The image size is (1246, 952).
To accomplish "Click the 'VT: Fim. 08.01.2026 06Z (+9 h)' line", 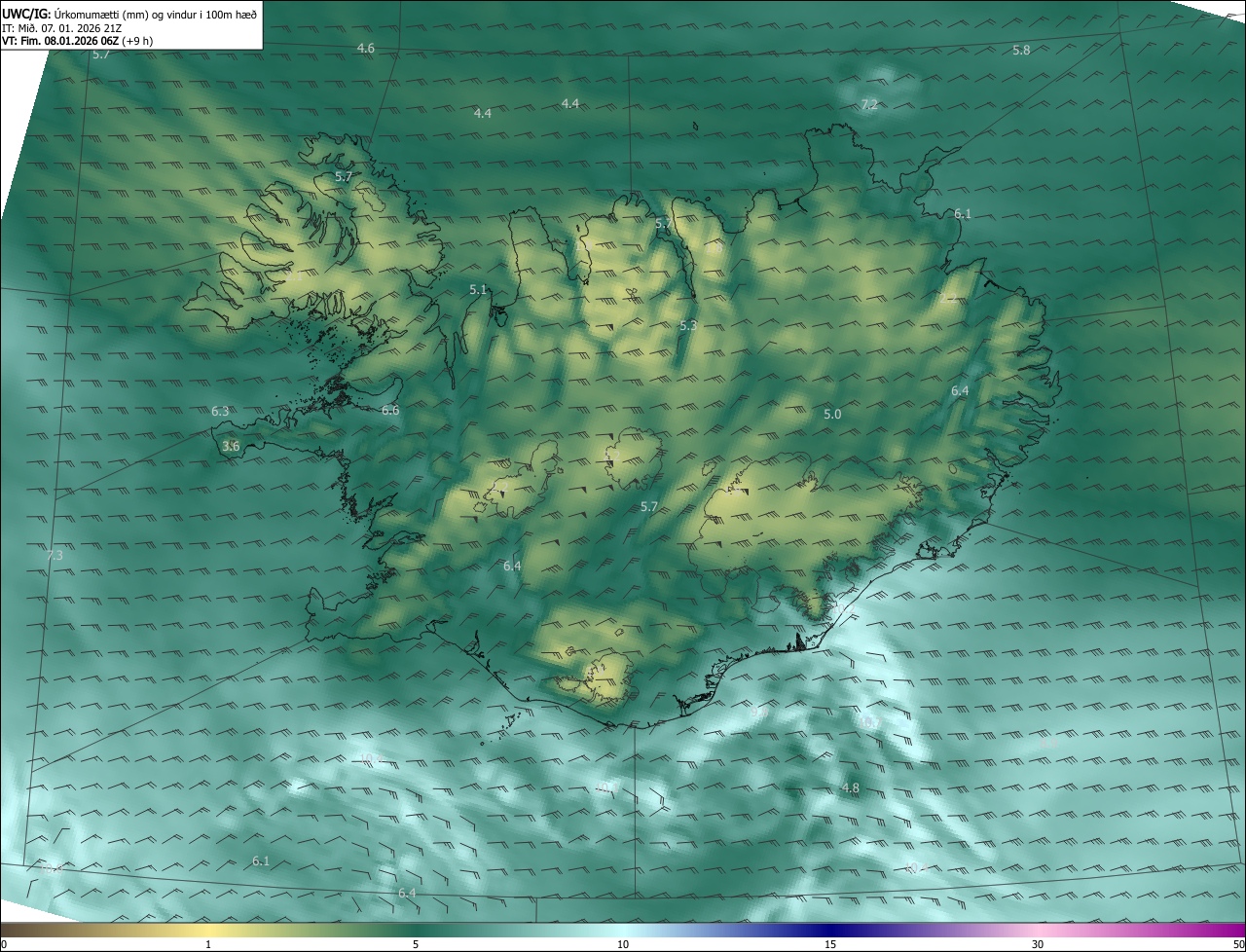I will pyautogui.click(x=77, y=41).
